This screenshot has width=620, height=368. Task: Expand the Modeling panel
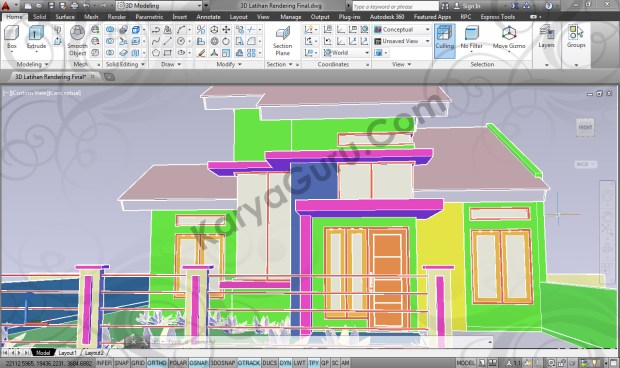(32, 64)
